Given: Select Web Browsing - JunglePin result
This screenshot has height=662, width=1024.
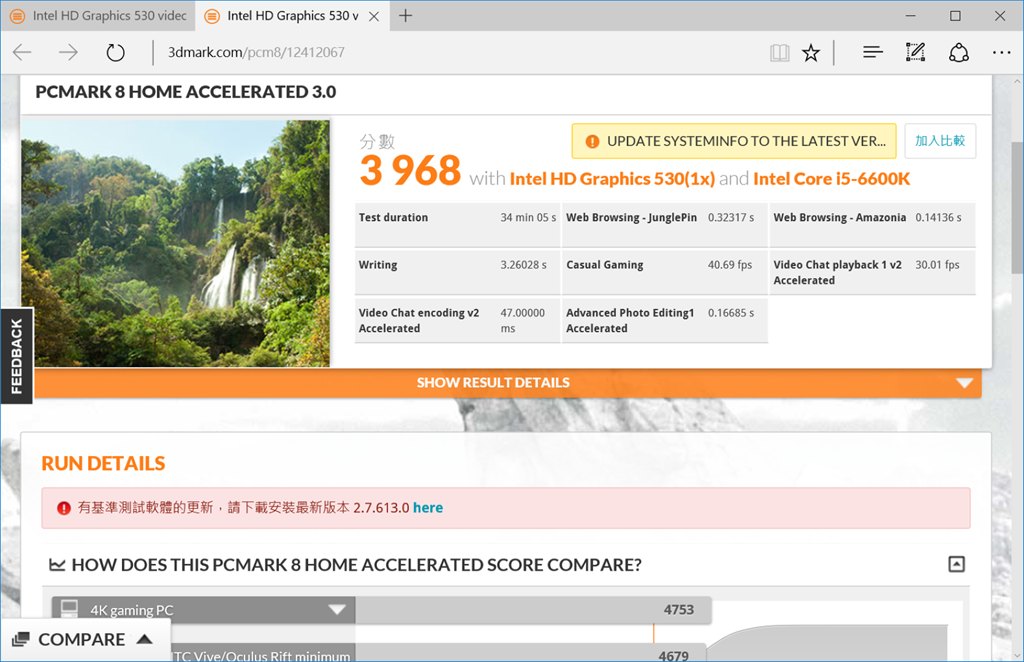Looking at the screenshot, I should coord(665,225).
